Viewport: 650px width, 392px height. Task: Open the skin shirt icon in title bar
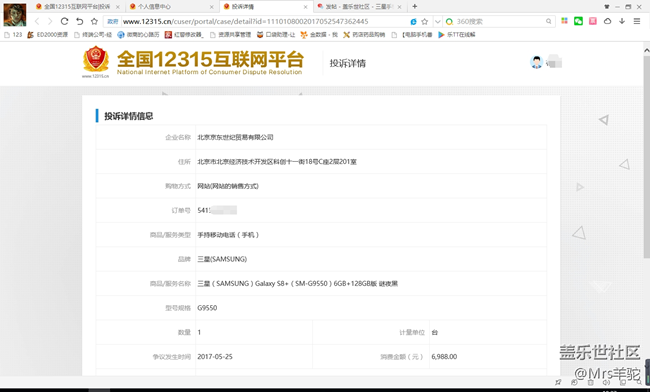click(x=607, y=7)
